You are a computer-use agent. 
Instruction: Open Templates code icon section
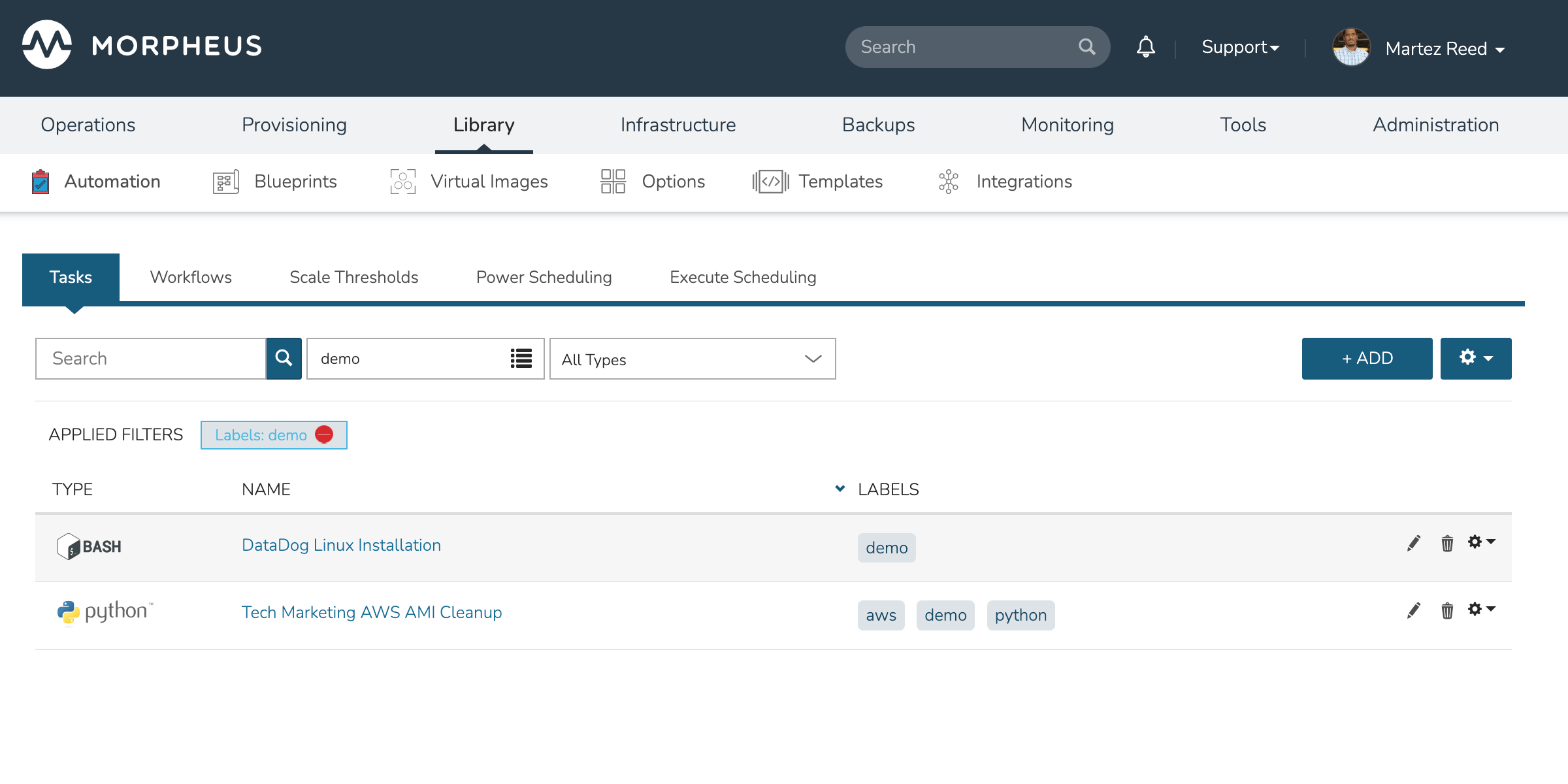tap(770, 182)
